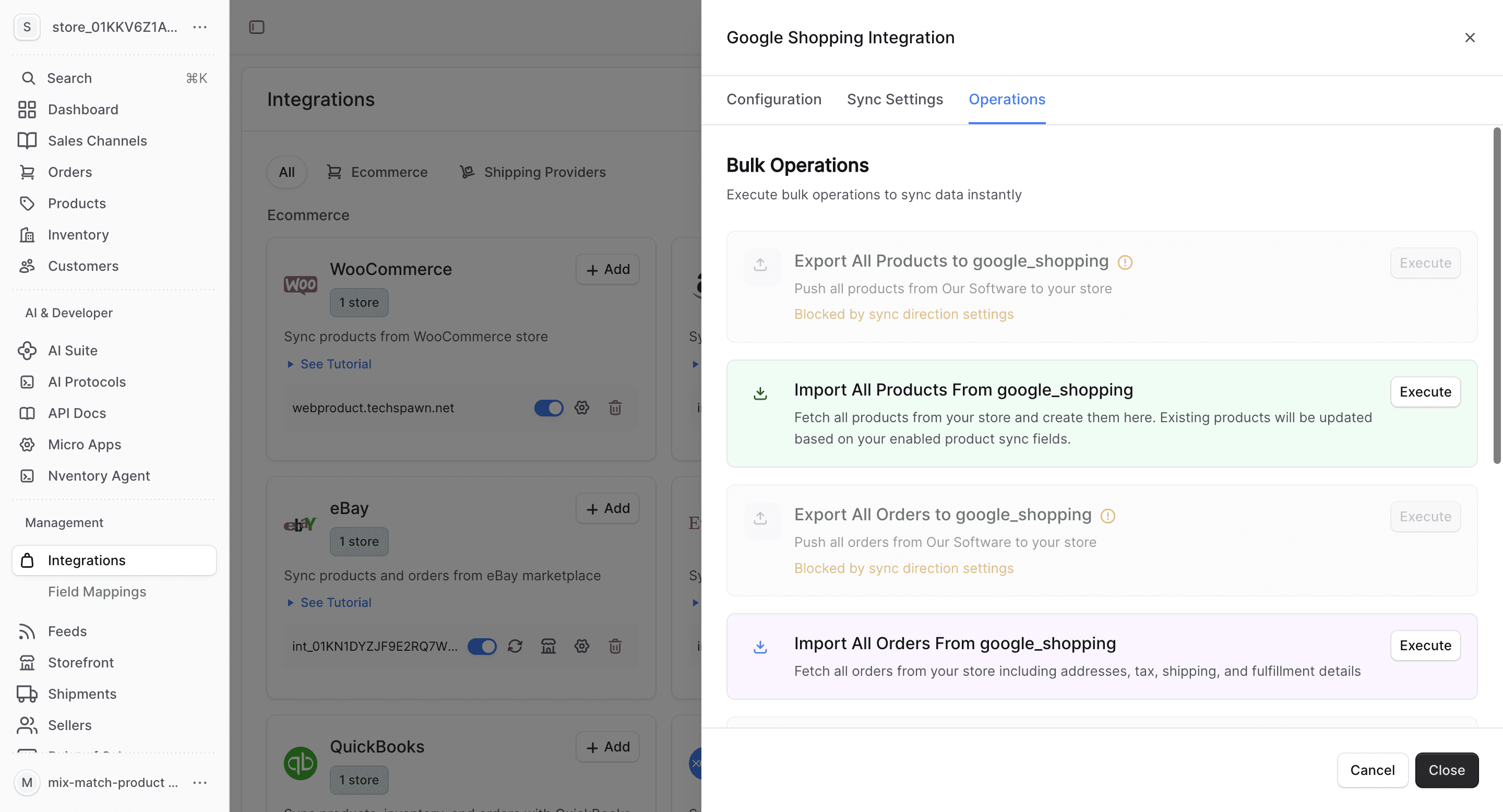Image resolution: width=1503 pixels, height=812 pixels.
Task: Open Field Mappings sub-item
Action: [x=97, y=591]
